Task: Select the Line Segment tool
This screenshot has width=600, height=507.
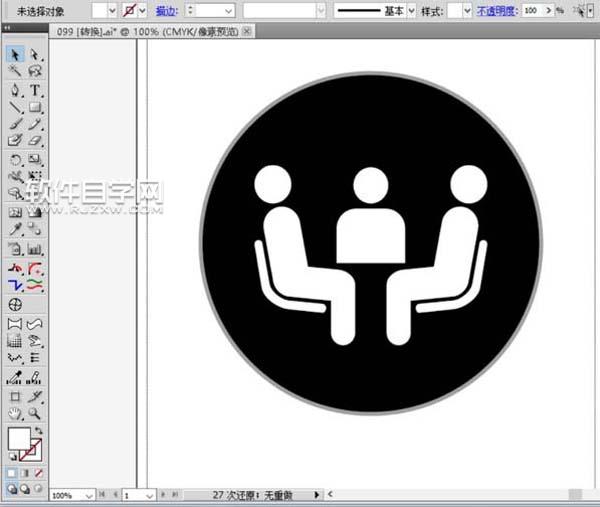Action: point(15,107)
